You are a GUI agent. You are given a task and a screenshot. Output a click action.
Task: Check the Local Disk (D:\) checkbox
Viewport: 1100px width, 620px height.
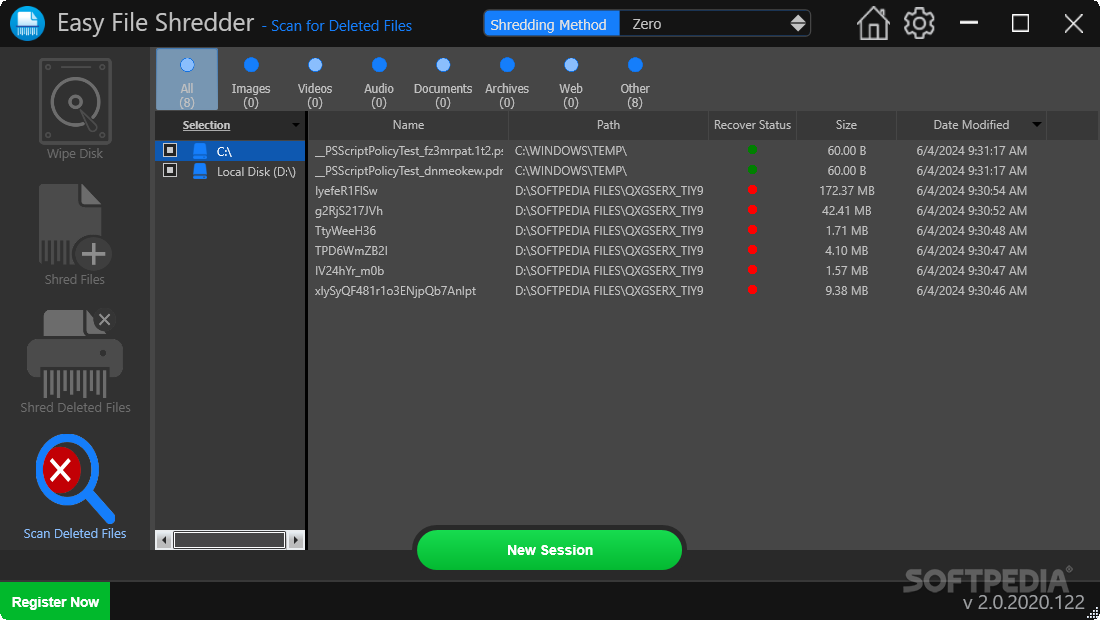[x=170, y=170]
